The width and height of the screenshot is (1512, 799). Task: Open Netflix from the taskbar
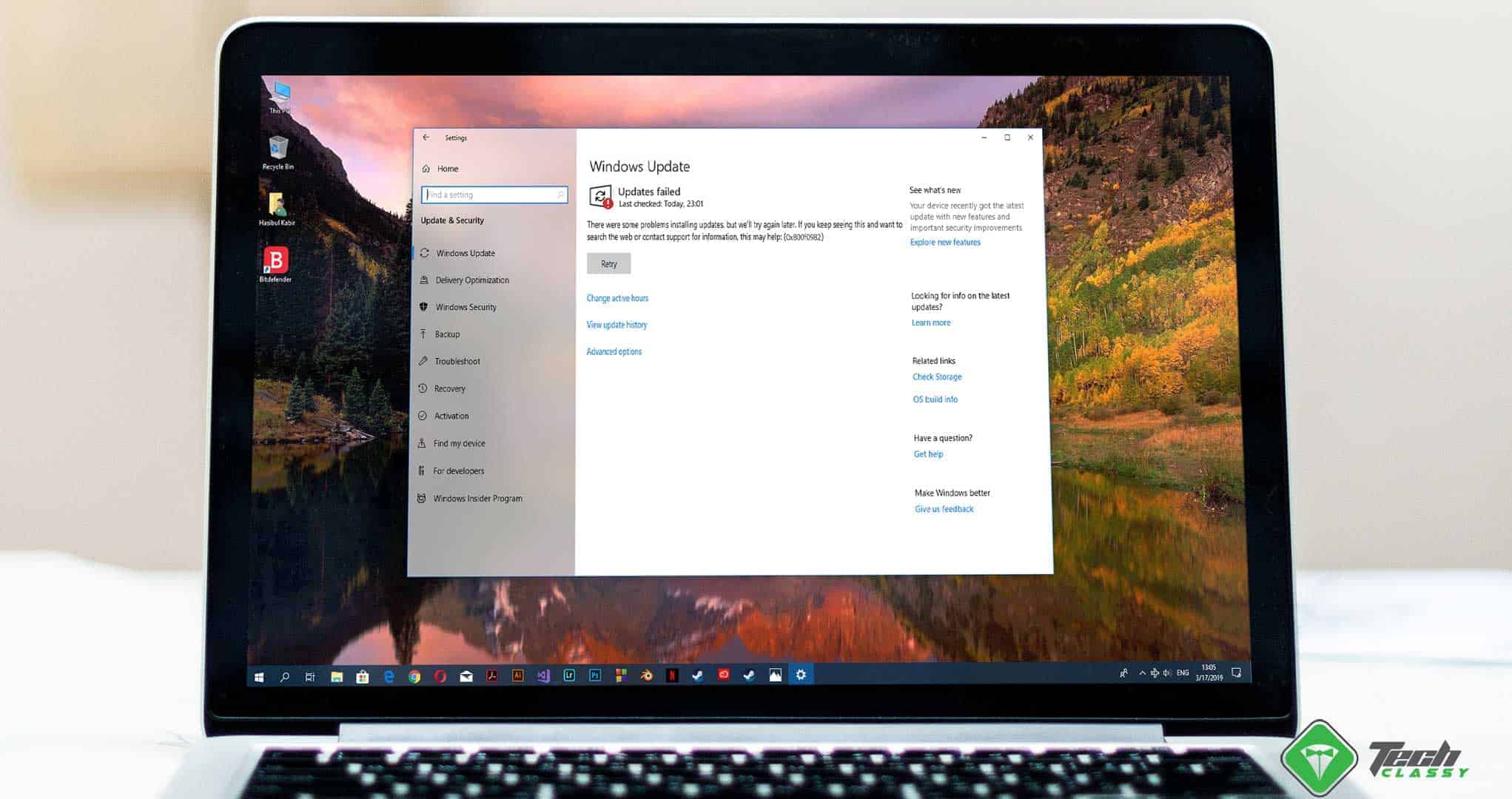coord(672,675)
